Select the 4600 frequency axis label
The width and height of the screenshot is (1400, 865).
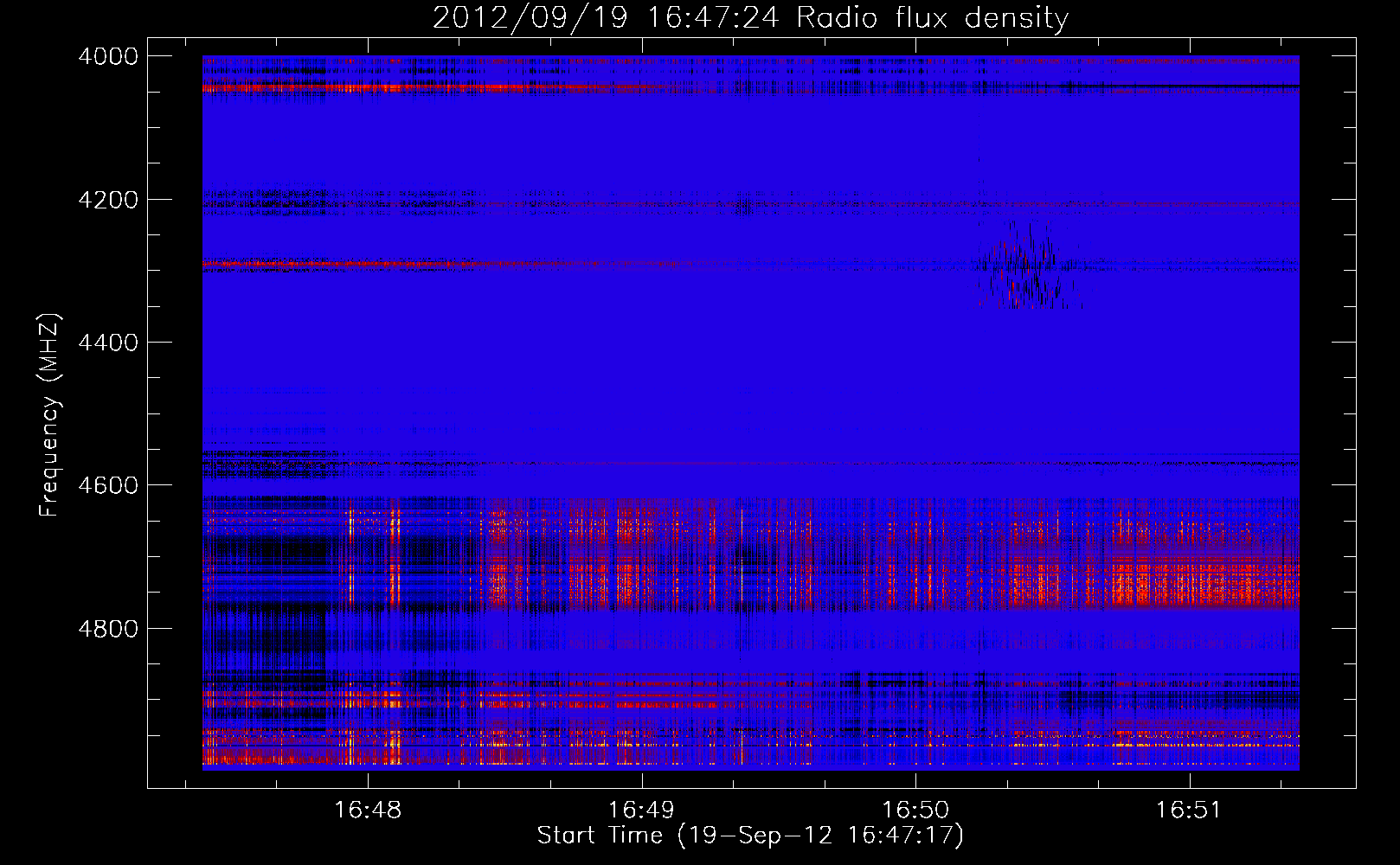pos(108,485)
